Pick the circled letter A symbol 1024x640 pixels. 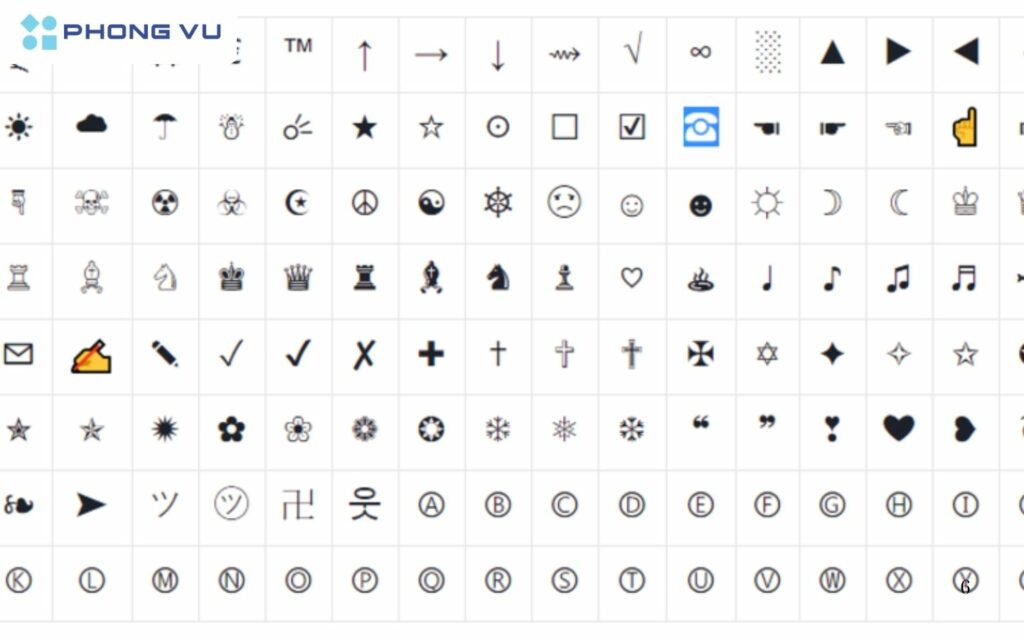click(x=431, y=505)
